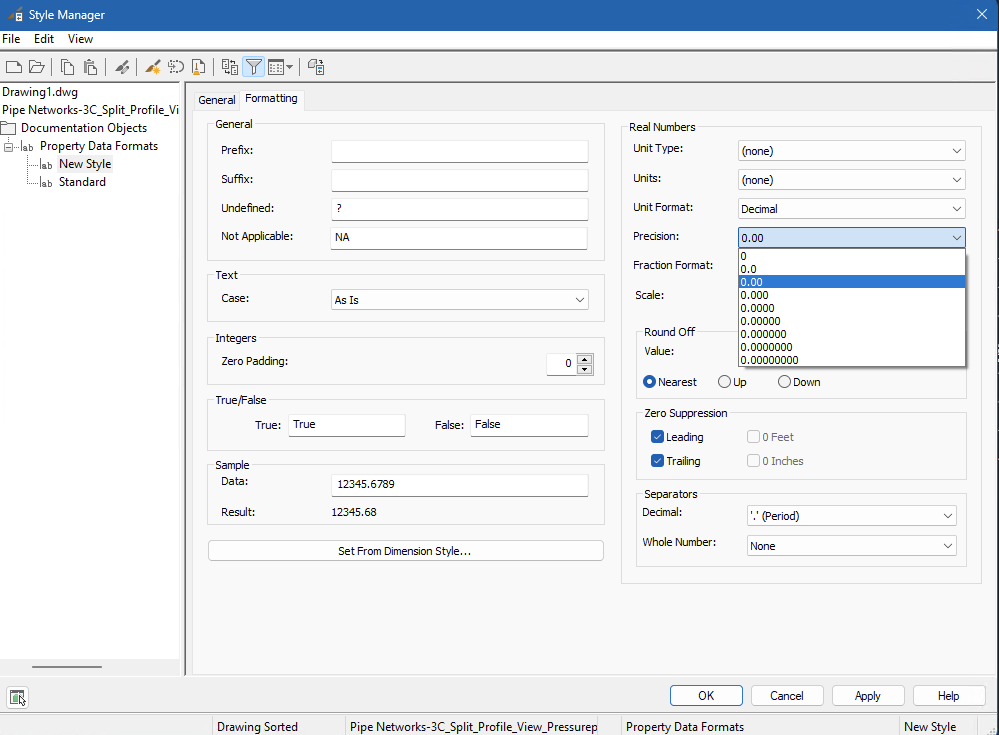Click the inline edit icon at bottom-left
Image resolution: width=999 pixels, height=735 pixels.
(x=17, y=697)
